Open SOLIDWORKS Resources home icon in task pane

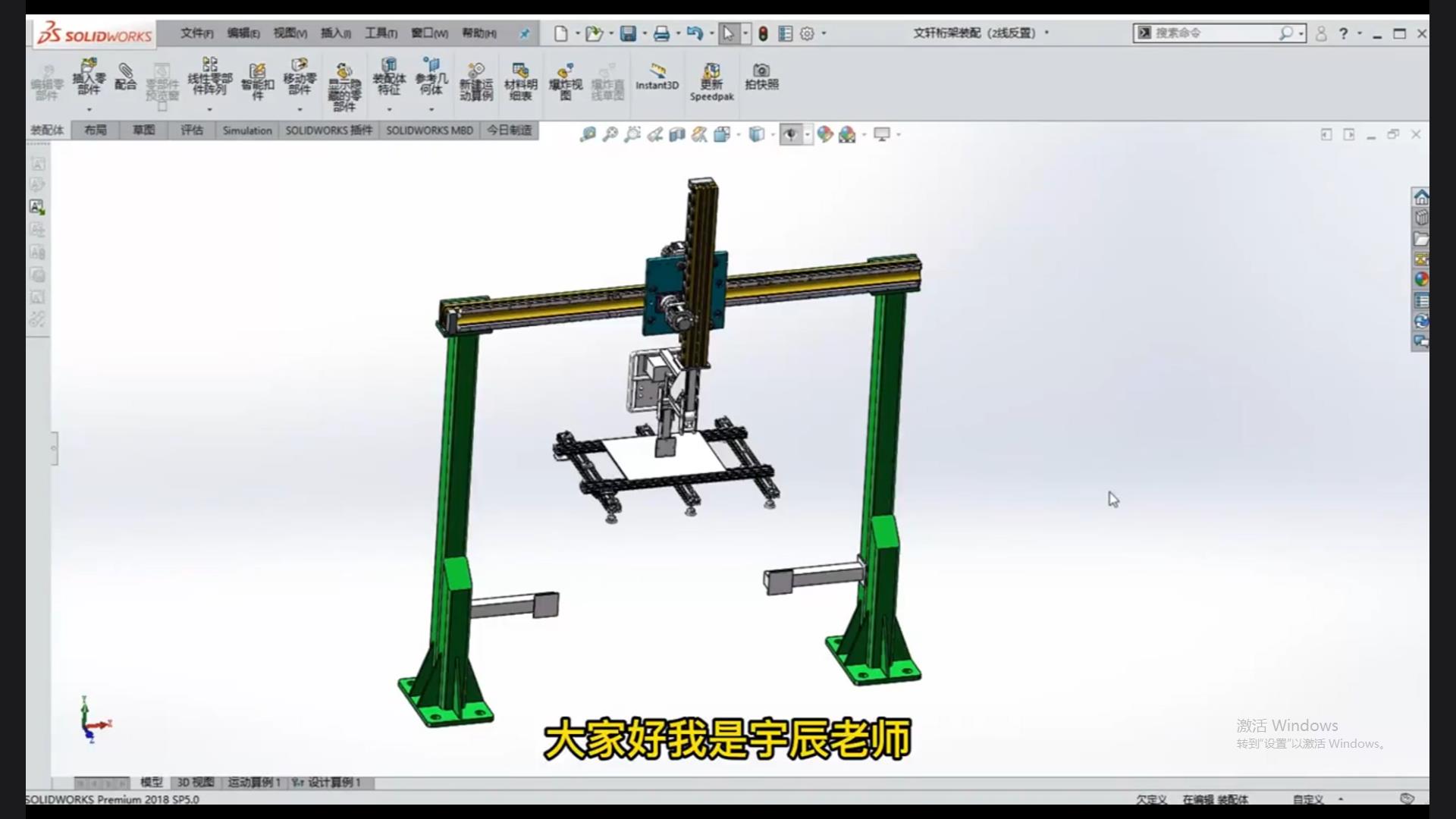[1421, 197]
